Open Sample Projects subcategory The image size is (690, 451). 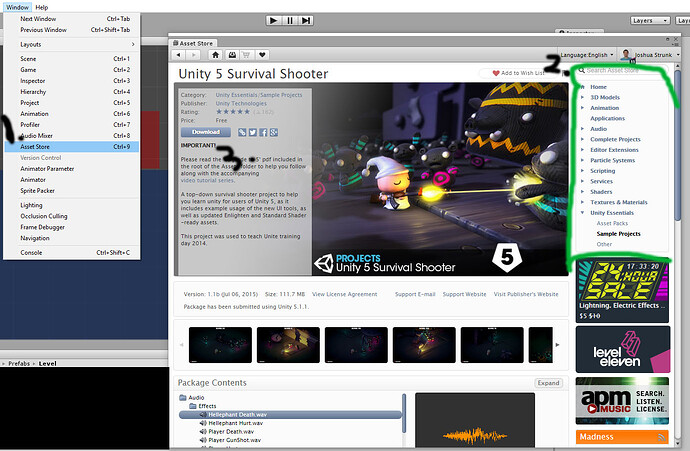618,234
